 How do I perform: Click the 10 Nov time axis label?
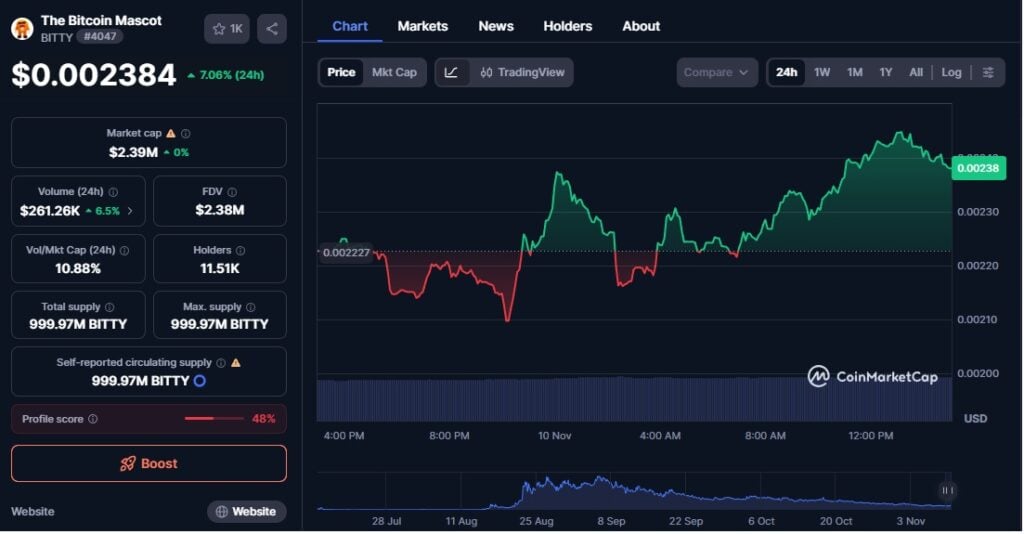click(x=554, y=435)
